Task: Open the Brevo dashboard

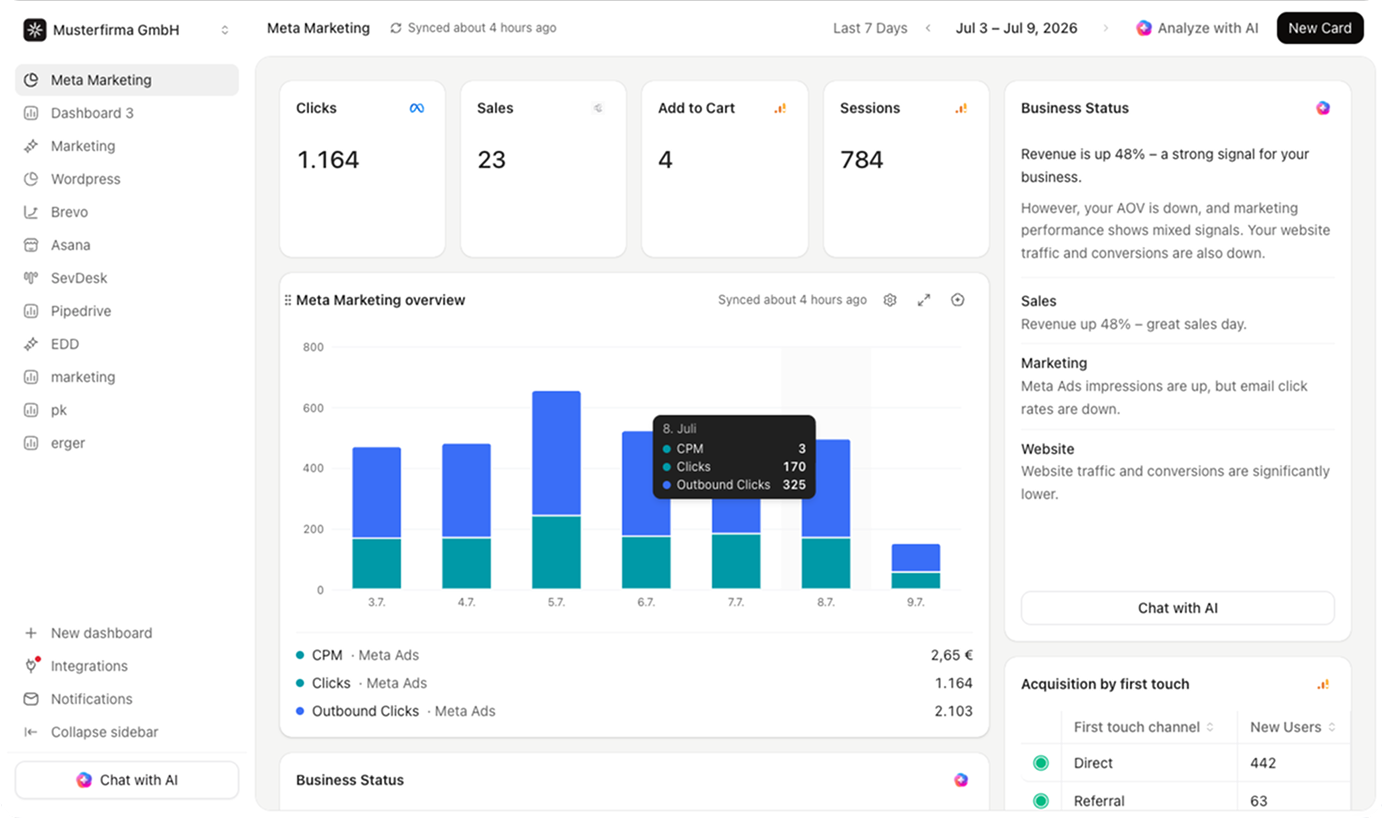Action: [127, 212]
